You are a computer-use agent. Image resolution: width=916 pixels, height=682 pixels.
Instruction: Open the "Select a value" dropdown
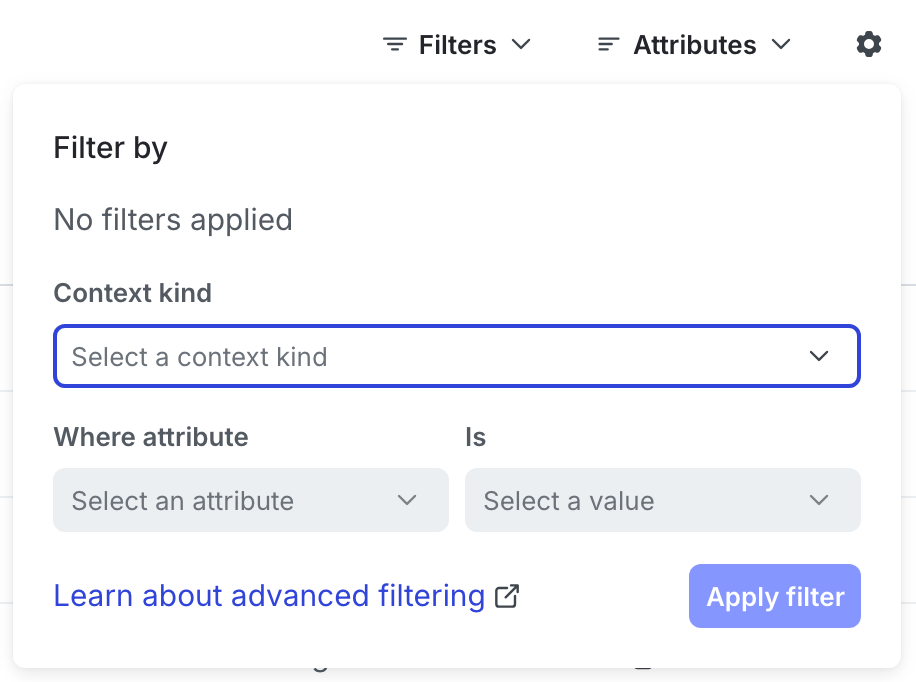point(662,500)
